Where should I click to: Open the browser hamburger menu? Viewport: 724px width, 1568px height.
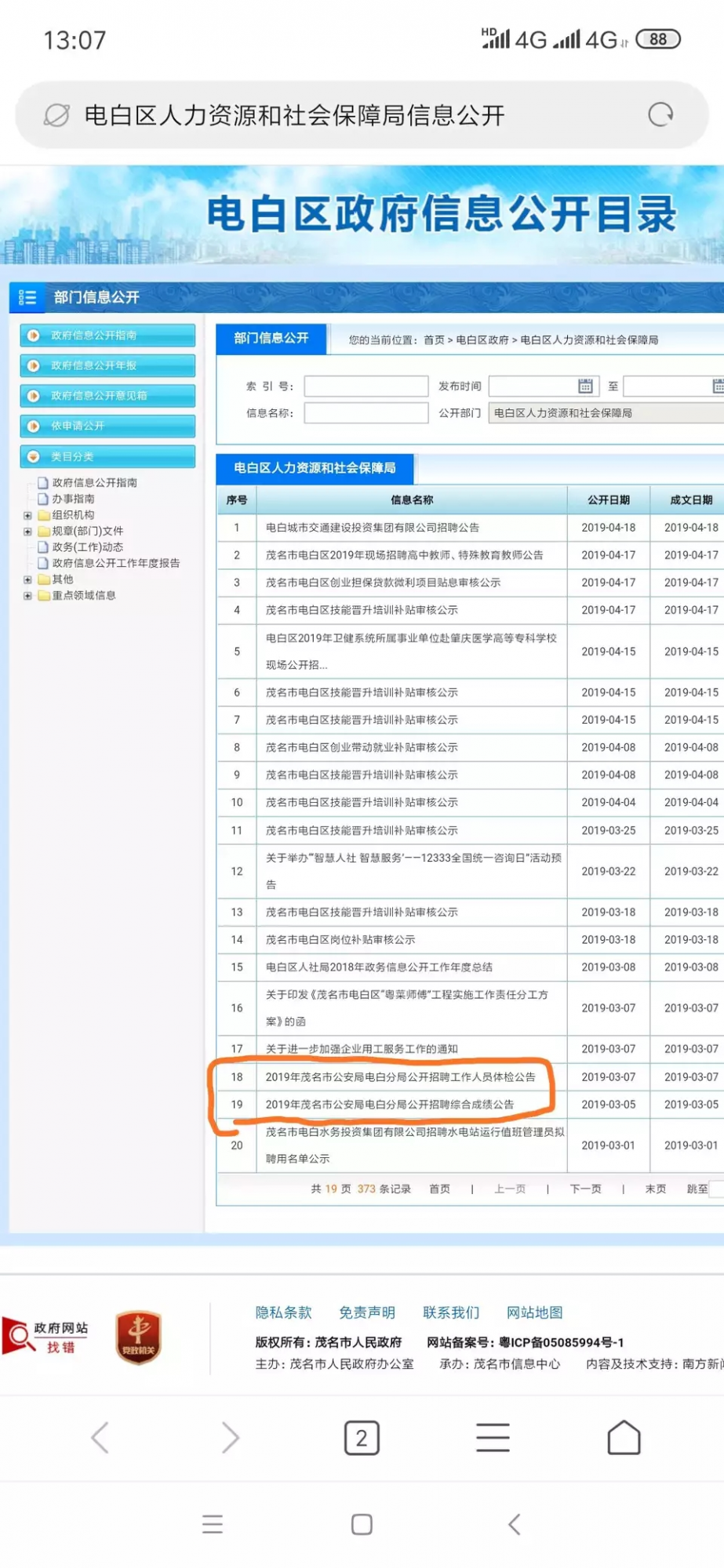(493, 1437)
